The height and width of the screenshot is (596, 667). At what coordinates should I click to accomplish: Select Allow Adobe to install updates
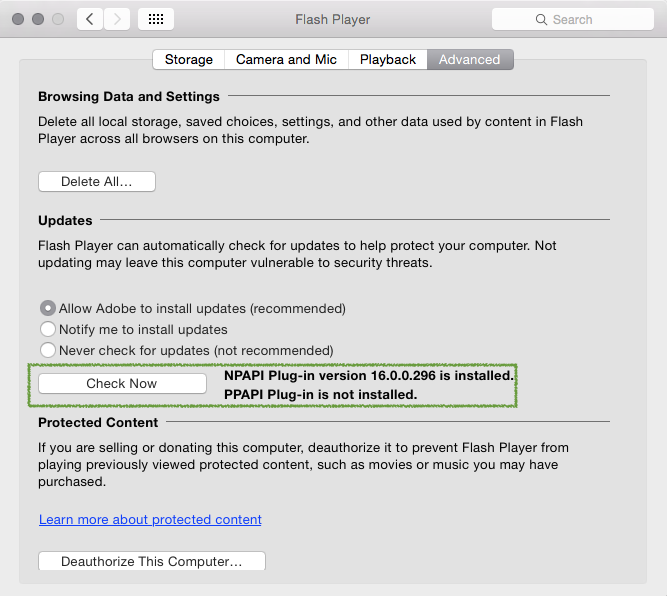(47, 308)
